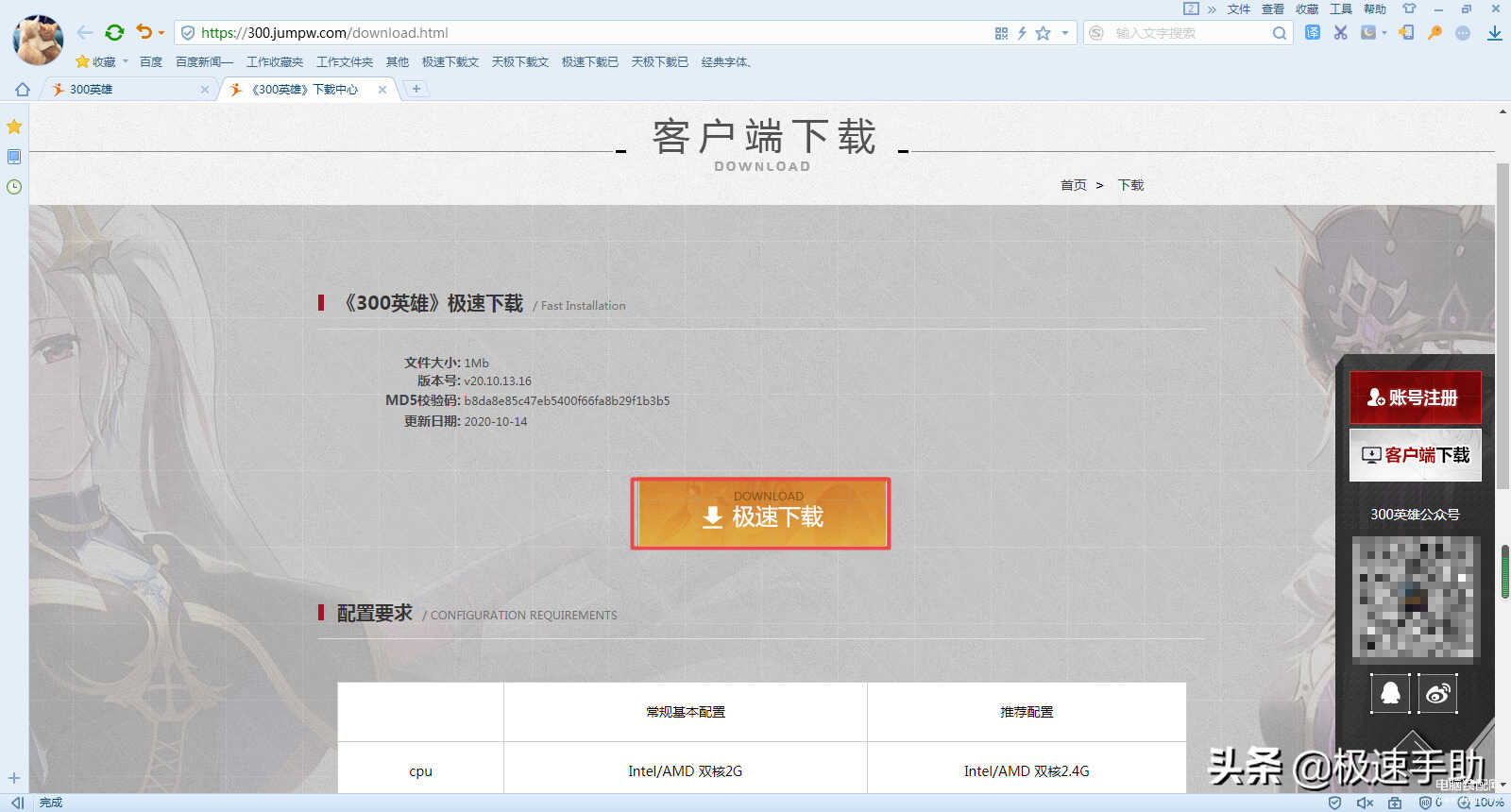Click the blue notes sidebar icon
Screen dimensions: 1511x812
point(14,157)
